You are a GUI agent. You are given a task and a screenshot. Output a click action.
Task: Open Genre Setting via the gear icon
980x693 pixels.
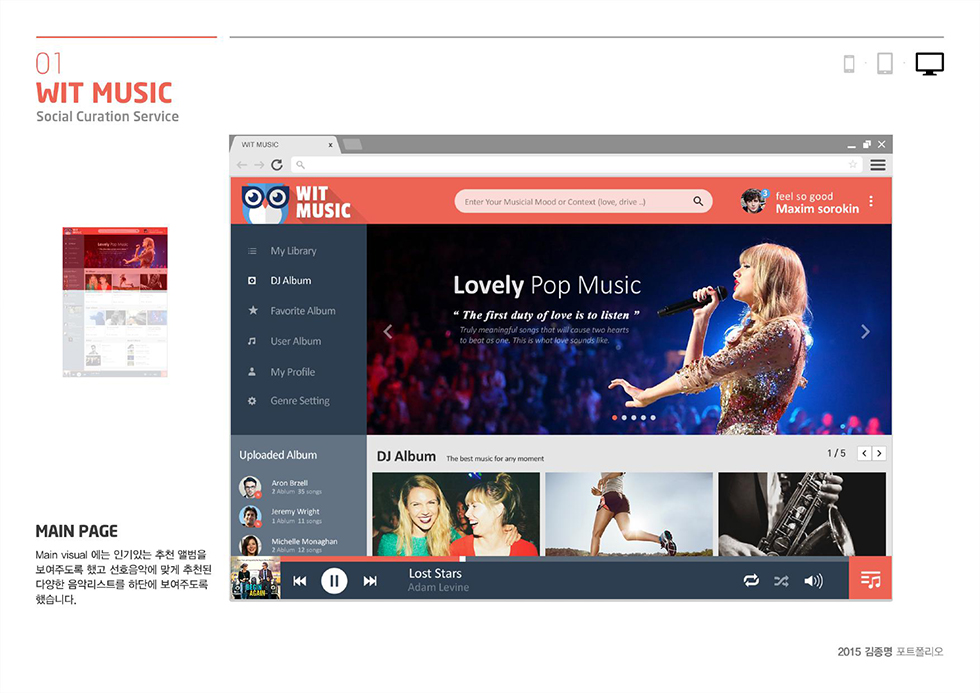(250, 401)
